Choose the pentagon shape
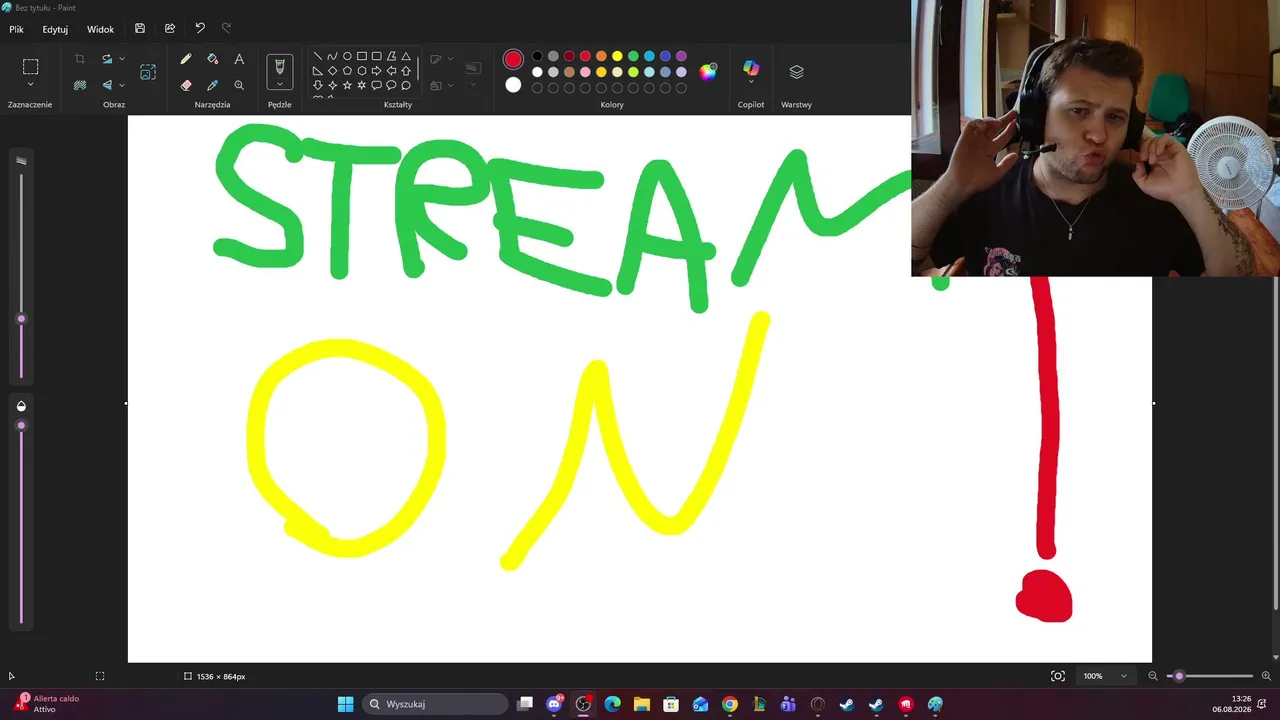This screenshot has height=720, width=1280. click(x=347, y=71)
